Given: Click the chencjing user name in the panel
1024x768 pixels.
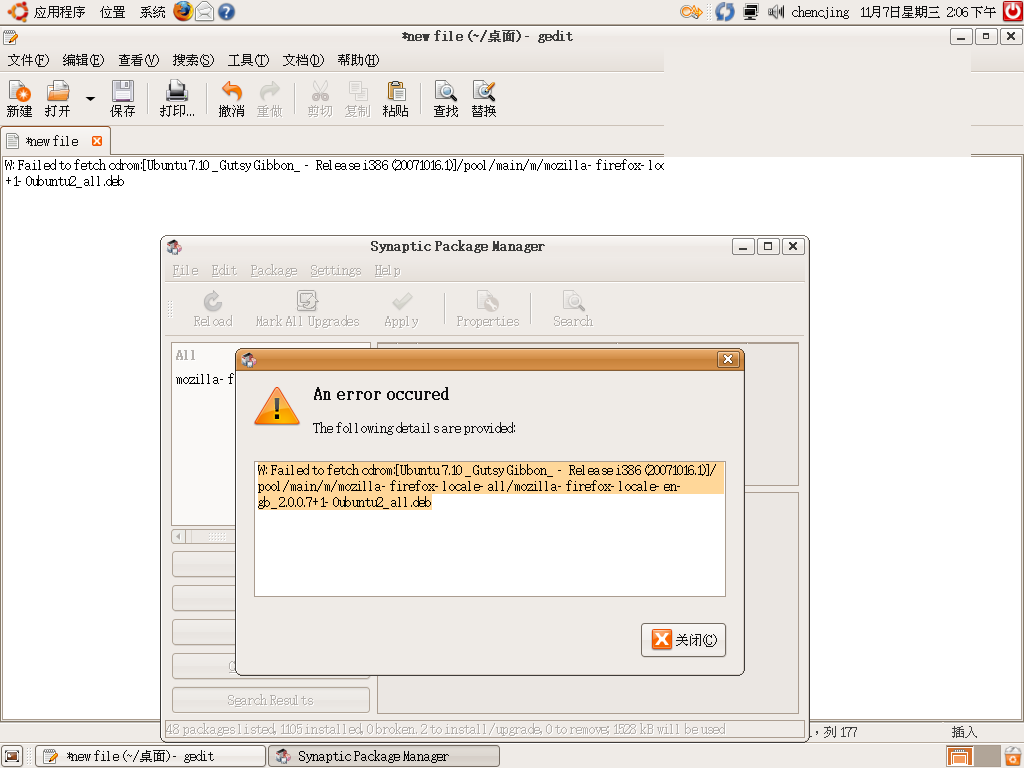Looking at the screenshot, I should click(x=820, y=12).
